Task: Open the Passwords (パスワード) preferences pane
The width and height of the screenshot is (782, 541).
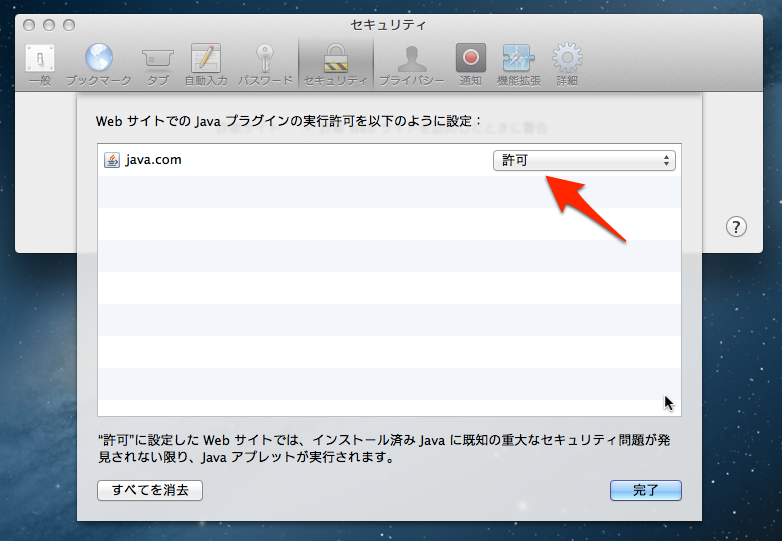Action: tap(265, 65)
